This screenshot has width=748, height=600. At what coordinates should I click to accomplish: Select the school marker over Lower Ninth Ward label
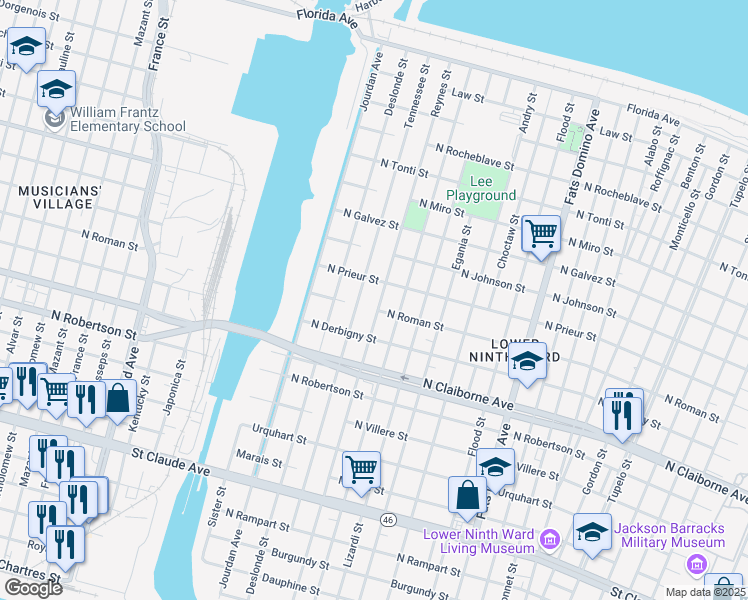tap(527, 362)
